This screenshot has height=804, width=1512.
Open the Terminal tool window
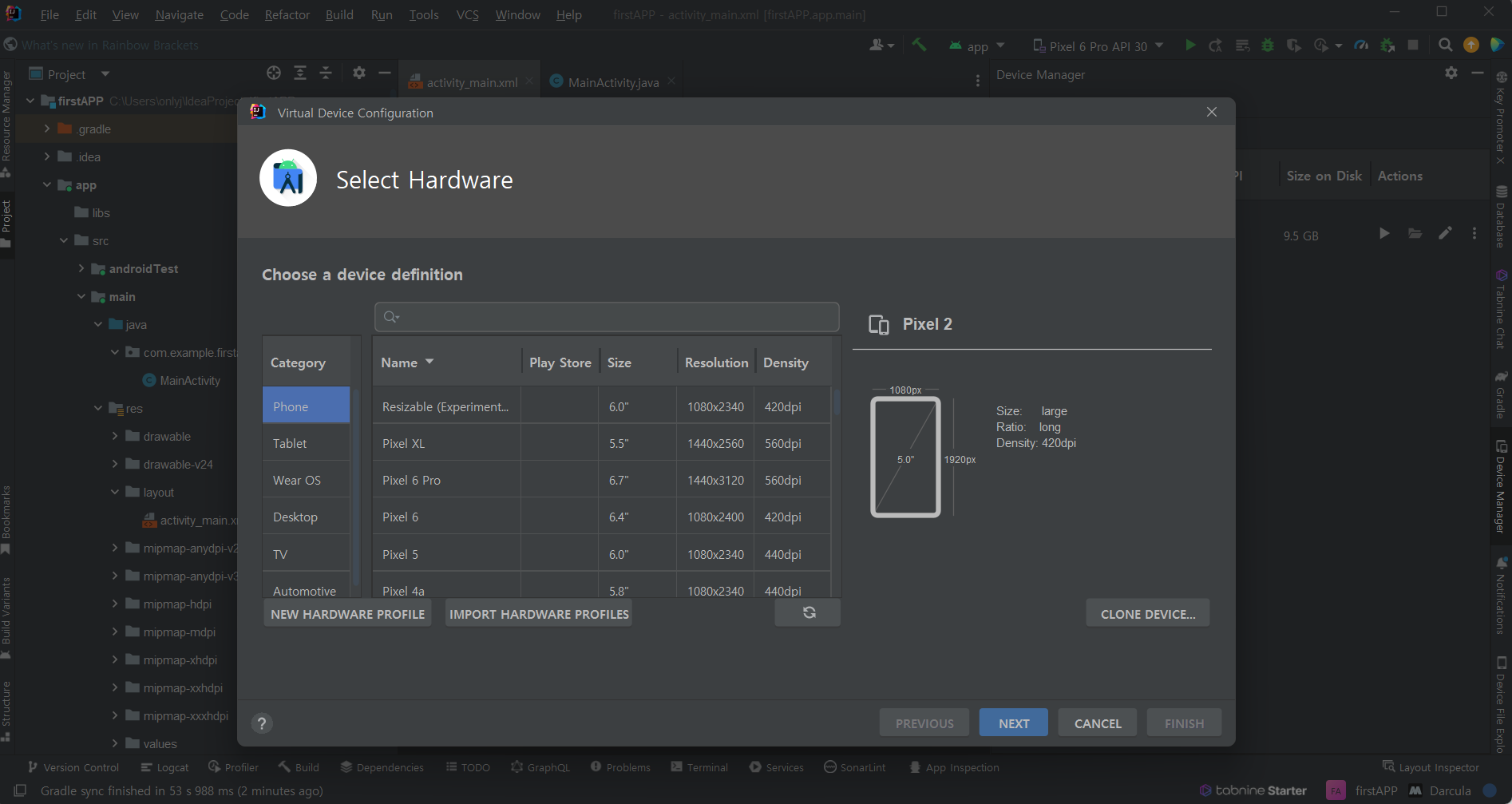click(x=699, y=767)
